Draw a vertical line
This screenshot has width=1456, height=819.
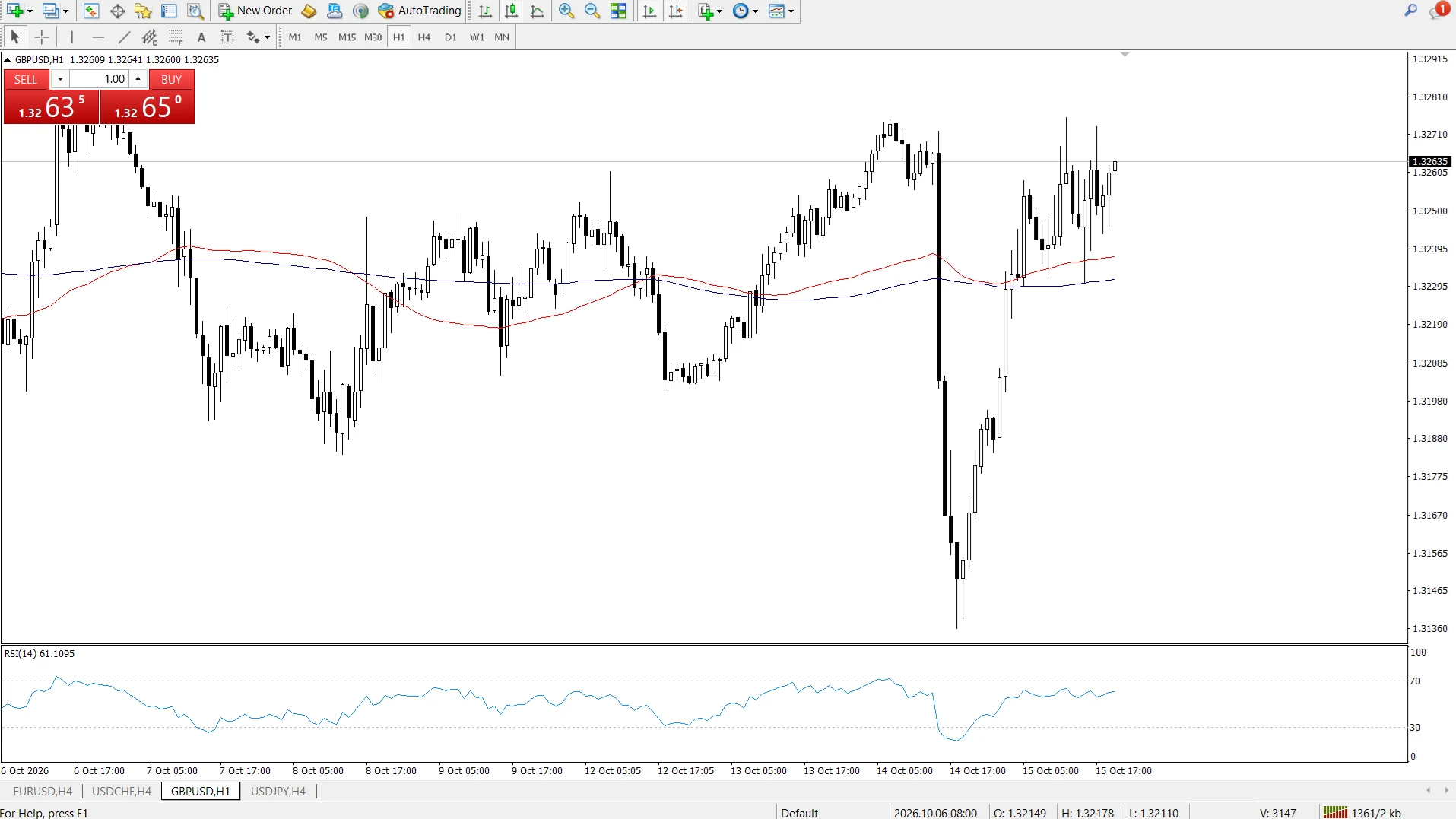[x=72, y=37]
